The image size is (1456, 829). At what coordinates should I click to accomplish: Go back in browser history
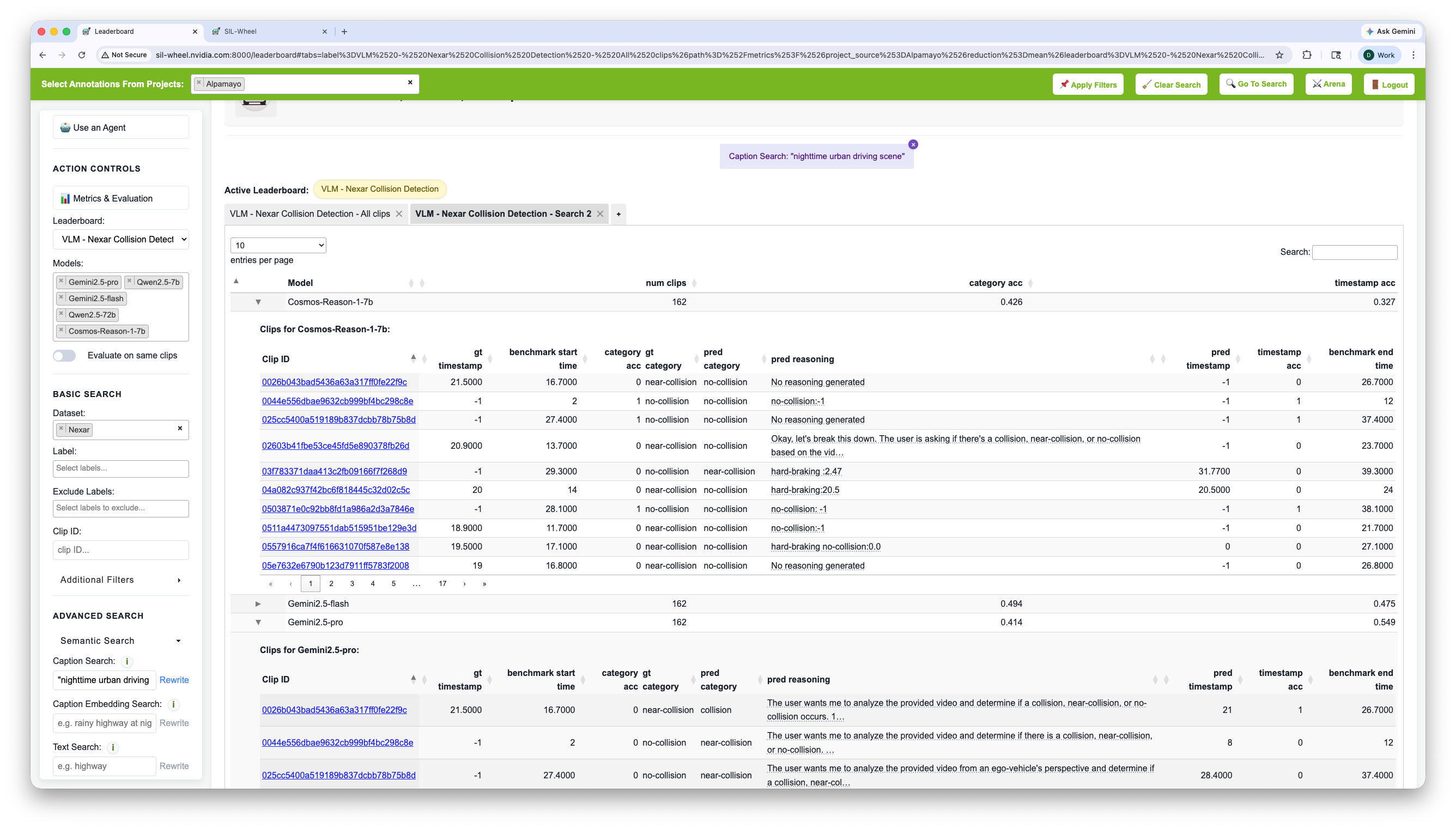[x=43, y=55]
